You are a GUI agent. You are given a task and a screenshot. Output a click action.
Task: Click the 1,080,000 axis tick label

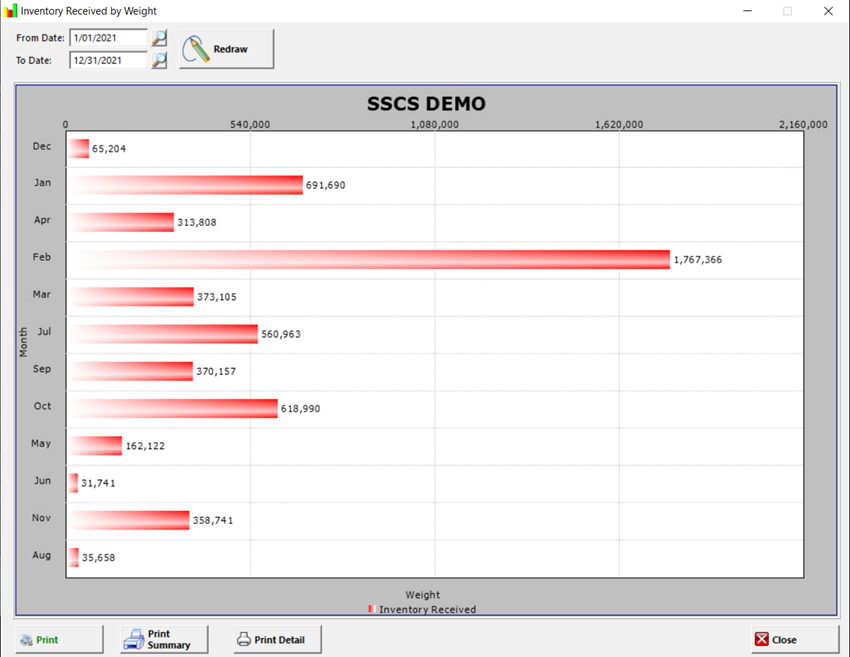point(434,125)
